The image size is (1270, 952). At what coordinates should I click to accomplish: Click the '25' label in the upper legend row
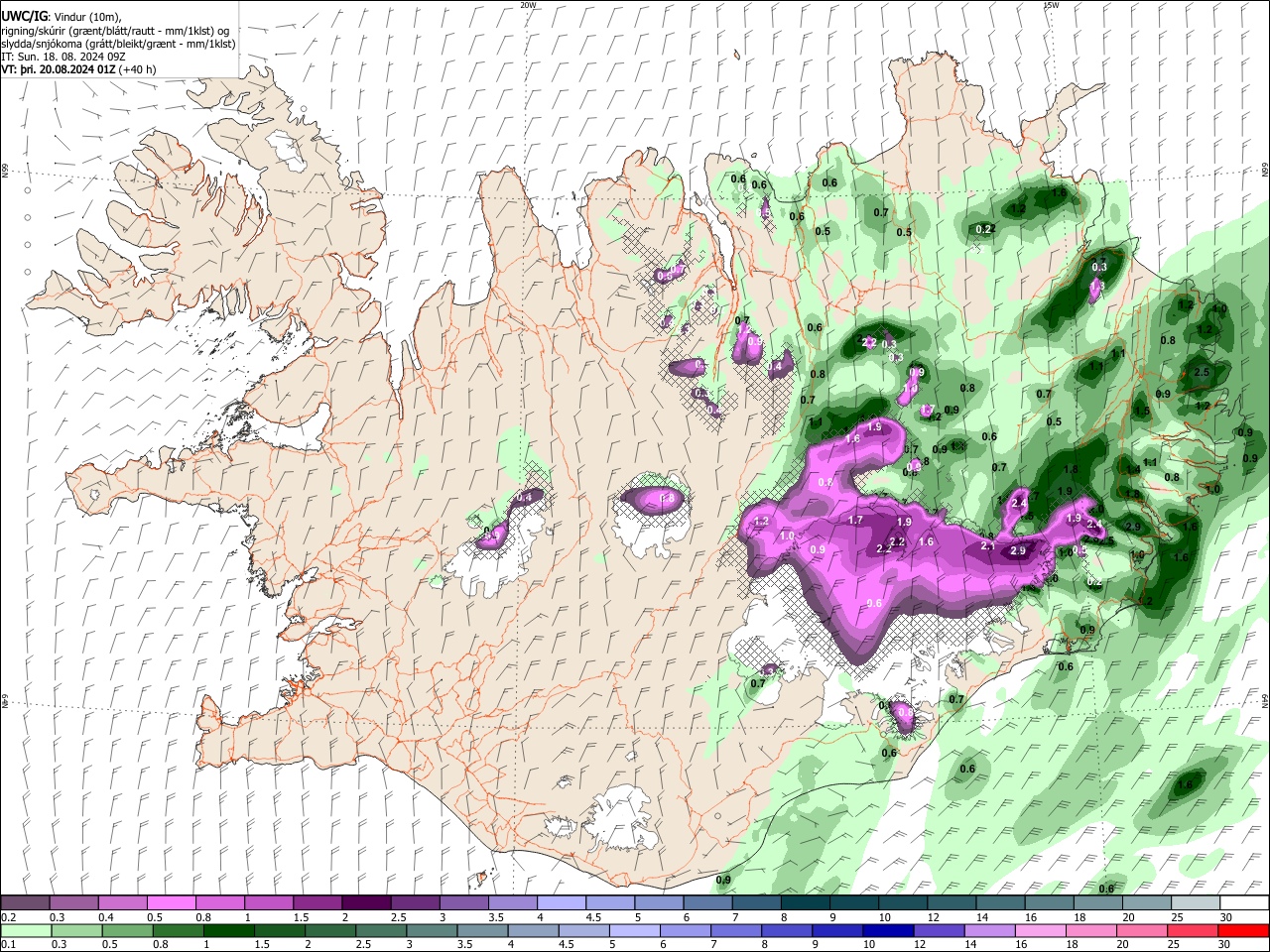[1176, 917]
